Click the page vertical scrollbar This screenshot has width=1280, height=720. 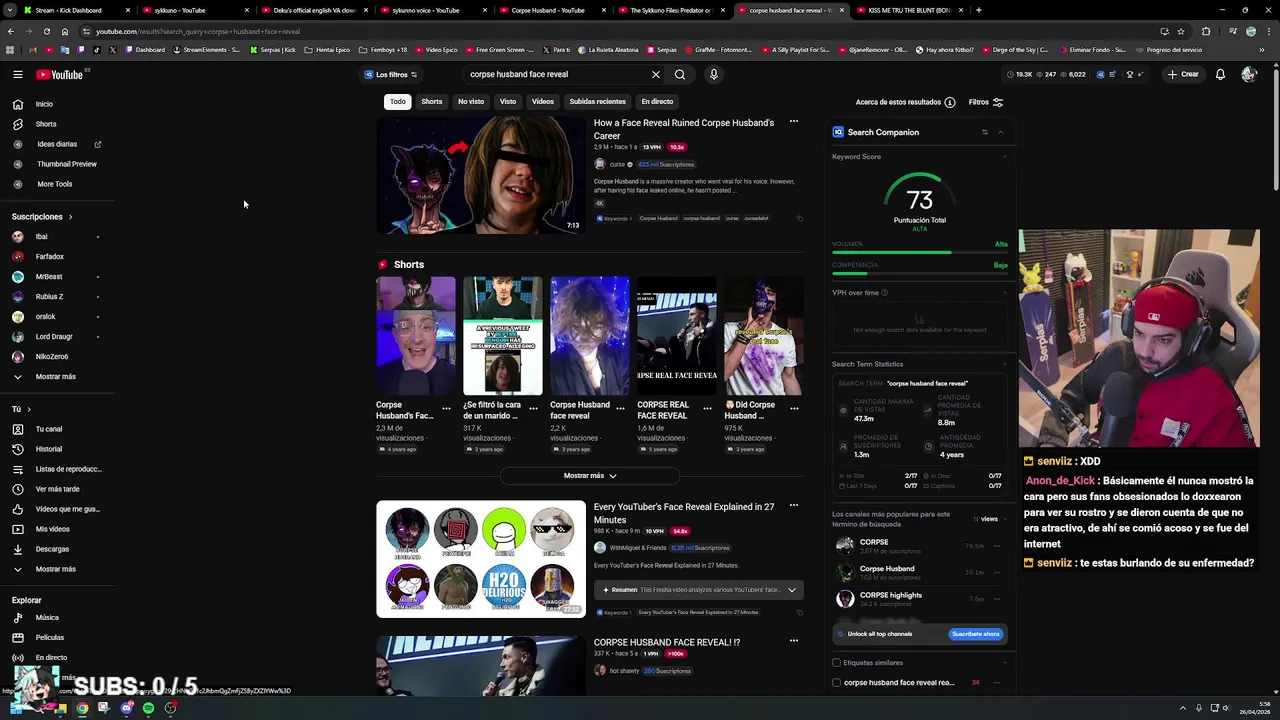pos(1275,130)
